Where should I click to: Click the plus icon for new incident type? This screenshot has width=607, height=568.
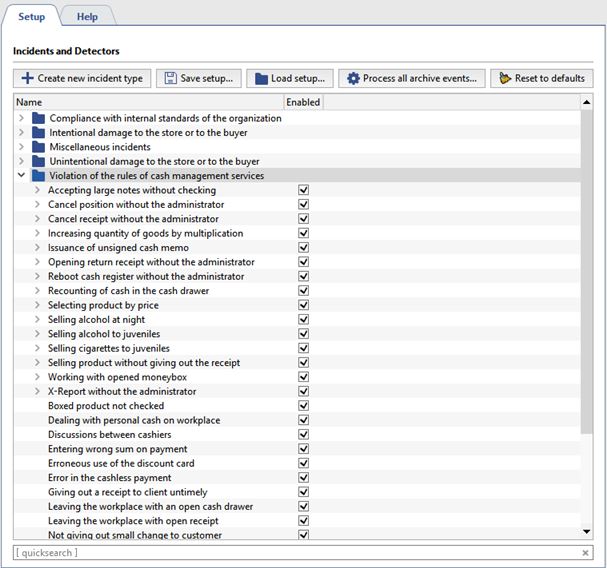(x=27, y=78)
